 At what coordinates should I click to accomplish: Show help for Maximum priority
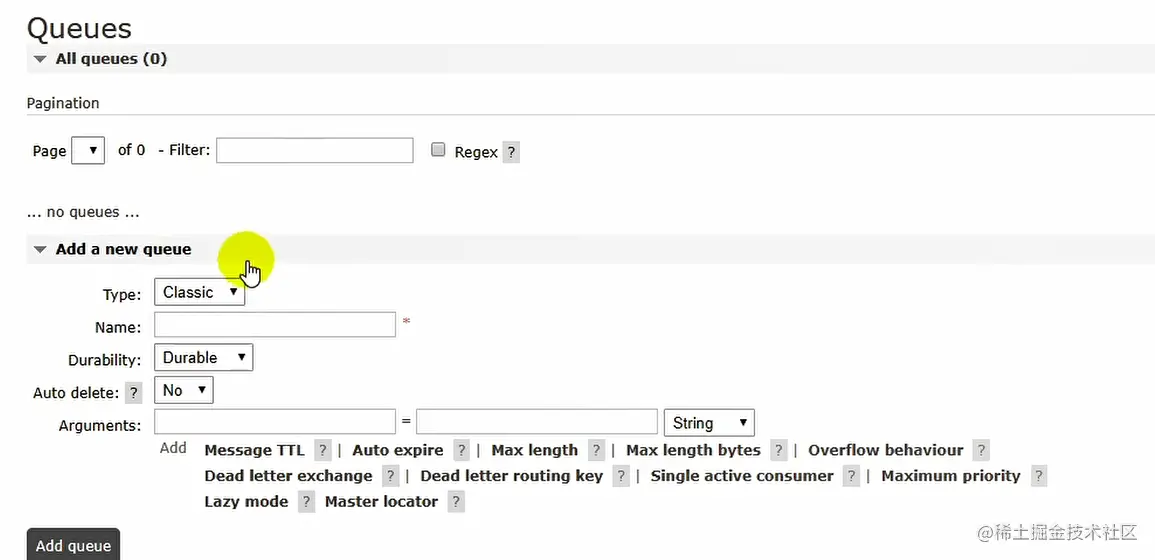pos(1039,476)
